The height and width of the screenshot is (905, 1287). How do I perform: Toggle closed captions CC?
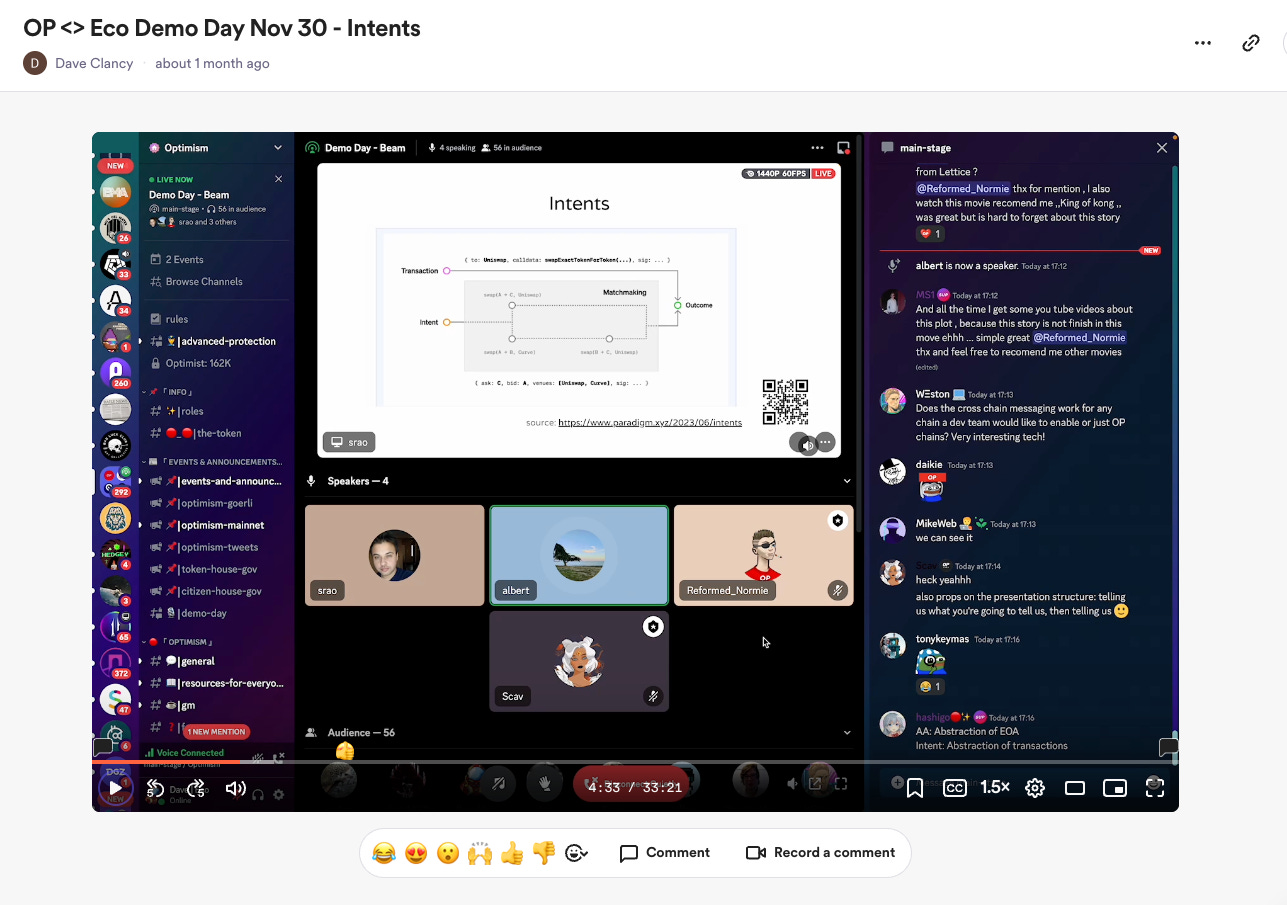(955, 788)
